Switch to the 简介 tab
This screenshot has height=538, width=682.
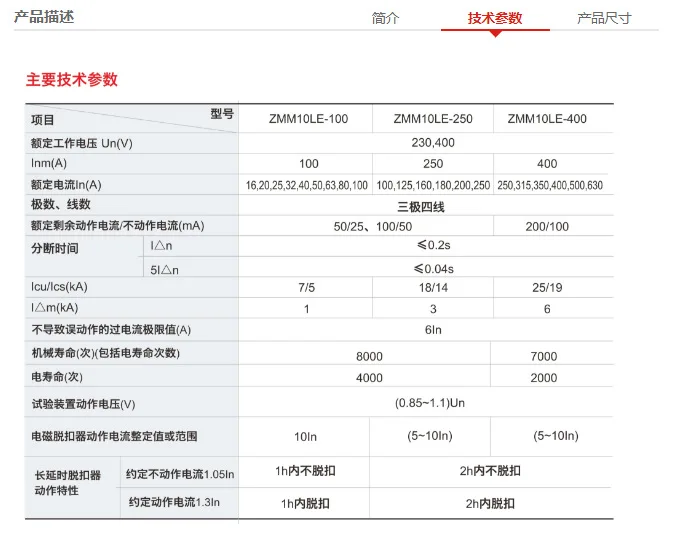[x=385, y=18]
